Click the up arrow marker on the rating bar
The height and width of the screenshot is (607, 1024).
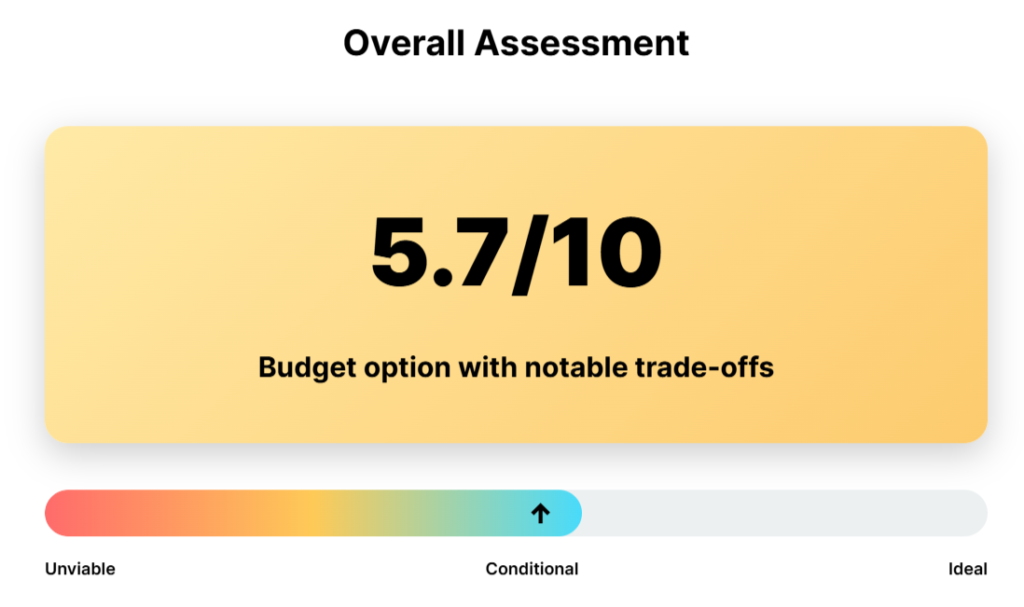coord(540,513)
